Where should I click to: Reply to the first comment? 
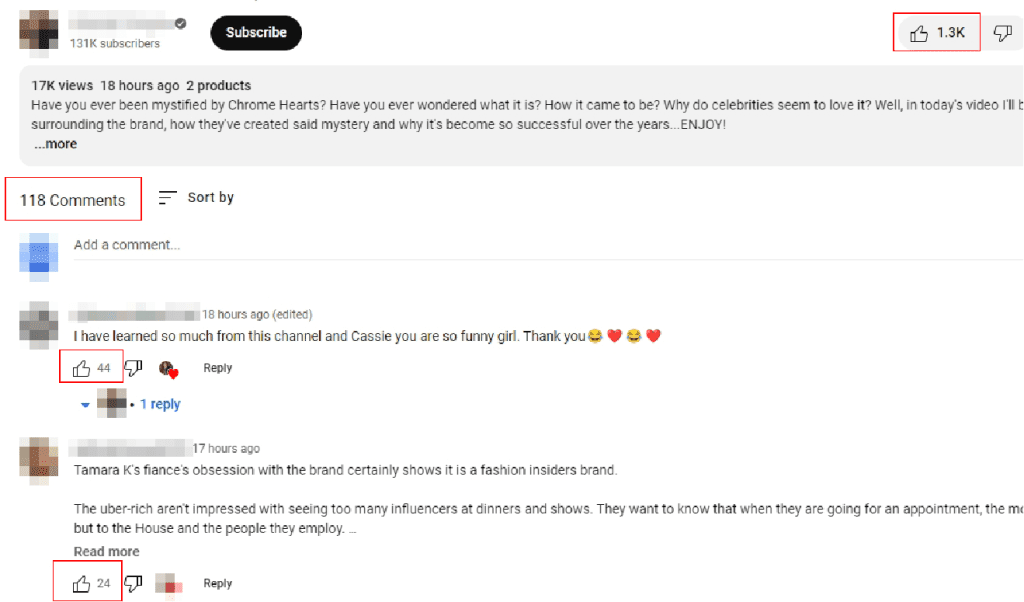[218, 368]
